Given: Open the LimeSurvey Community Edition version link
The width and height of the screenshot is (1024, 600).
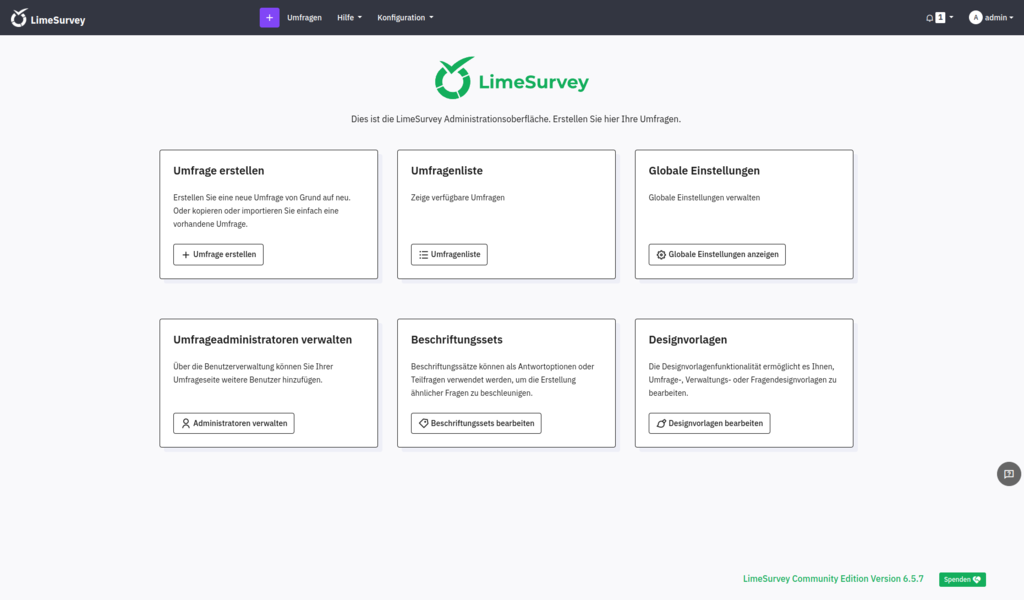Looking at the screenshot, I should (832, 578).
